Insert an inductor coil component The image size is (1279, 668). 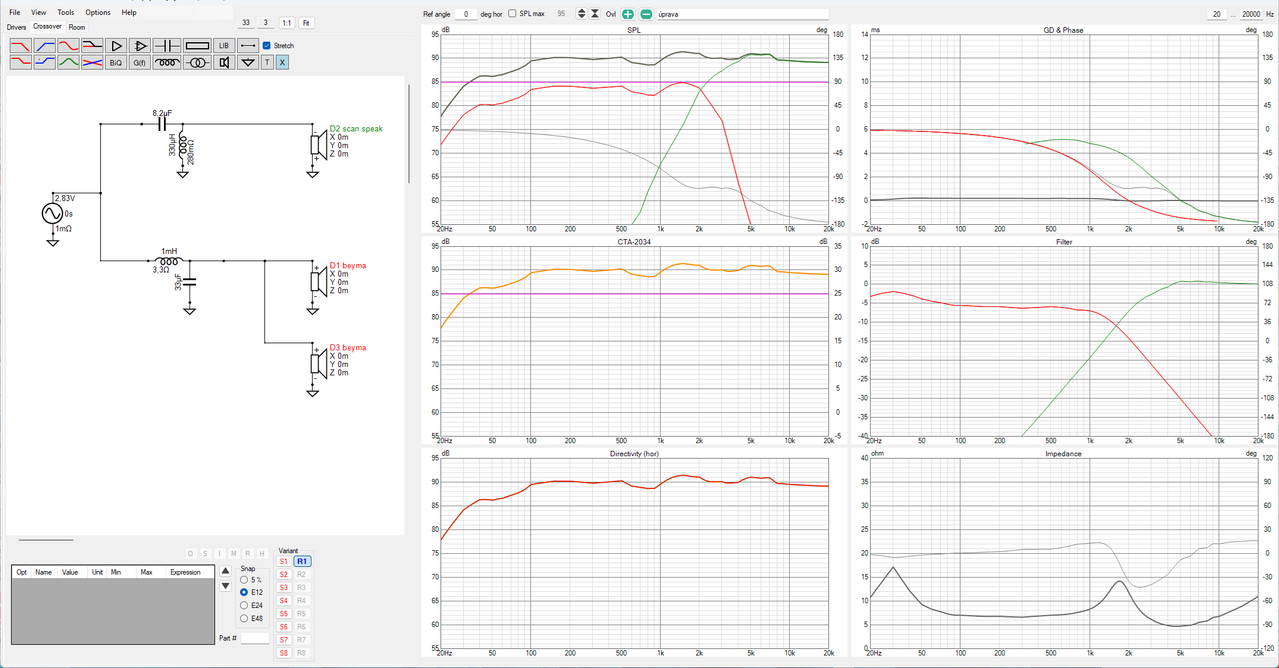click(x=167, y=62)
